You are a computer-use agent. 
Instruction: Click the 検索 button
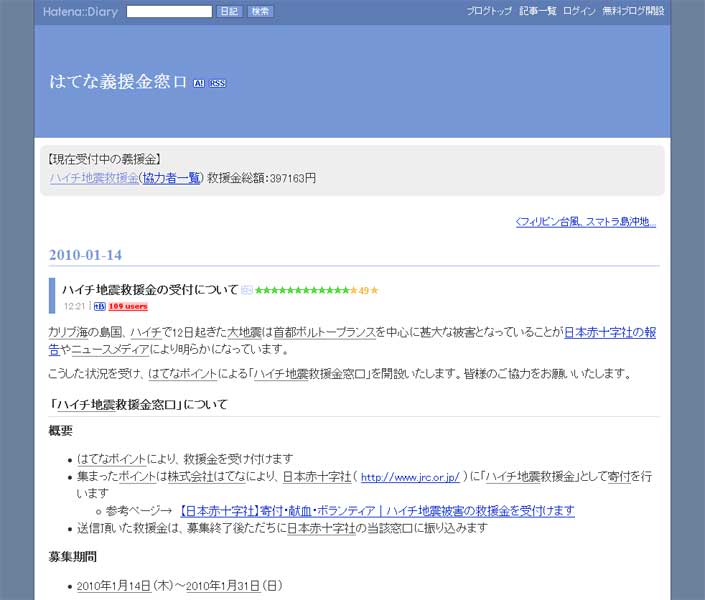click(260, 12)
